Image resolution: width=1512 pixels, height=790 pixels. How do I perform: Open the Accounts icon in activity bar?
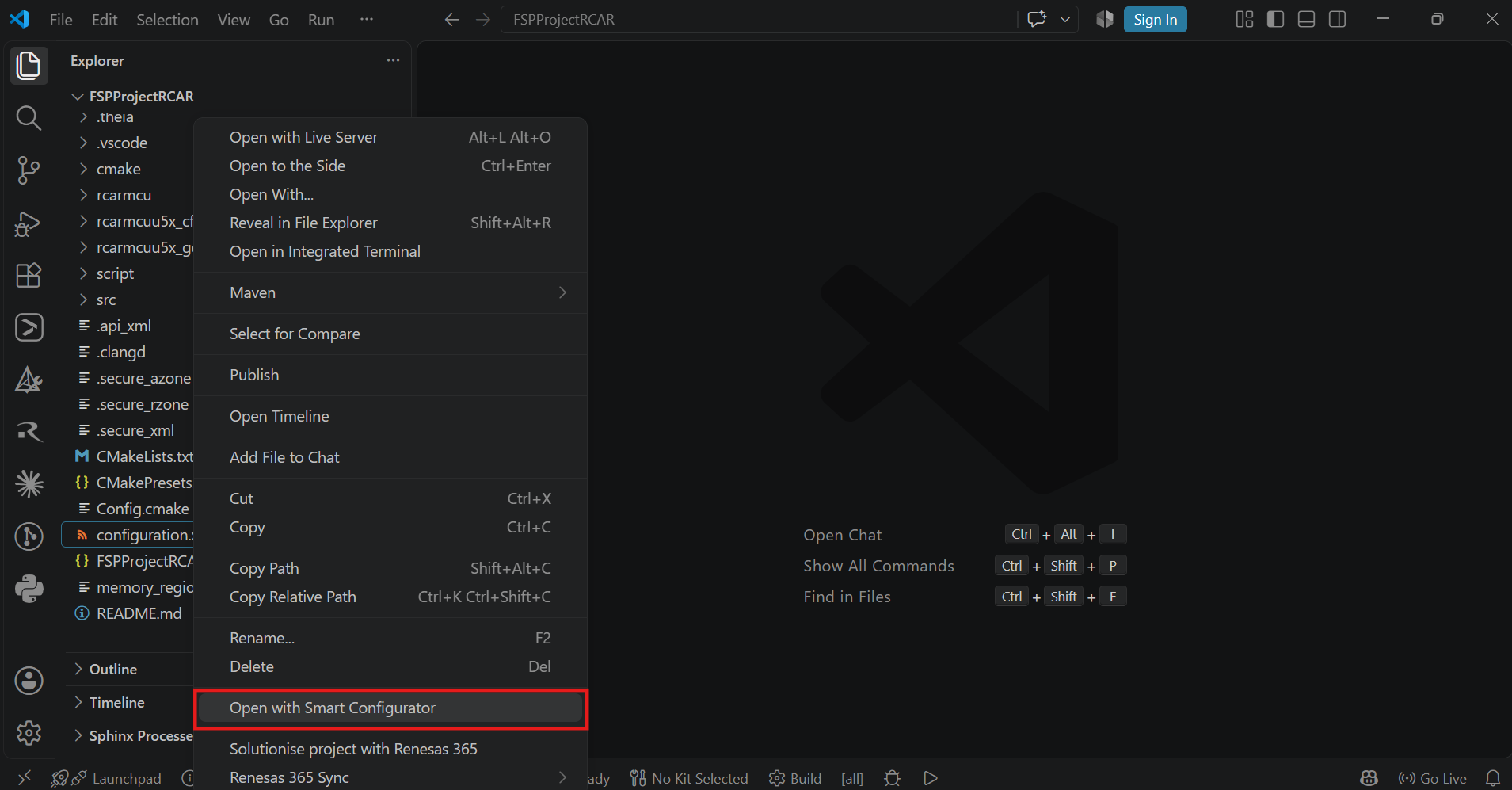point(29,680)
